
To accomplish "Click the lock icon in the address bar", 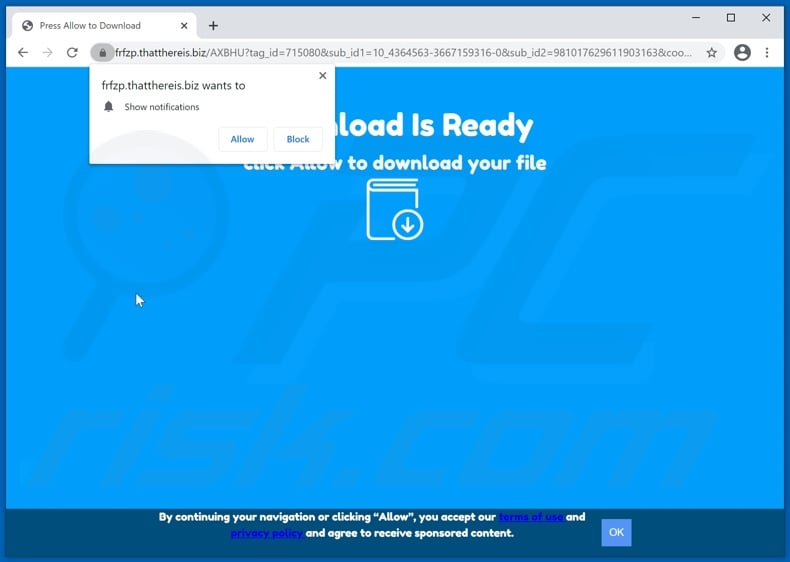I will pyautogui.click(x=103, y=52).
